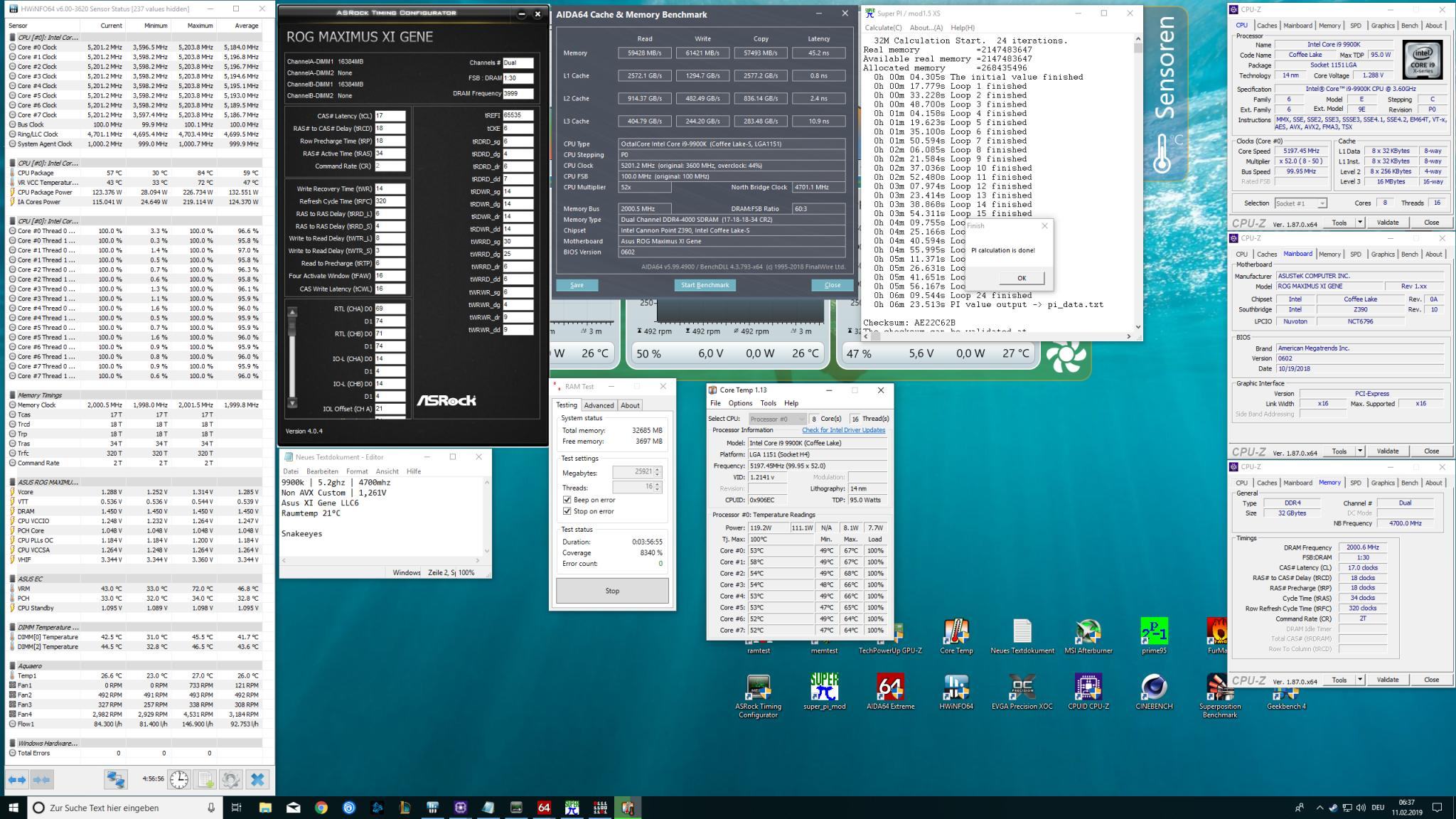Open Format menu in Editor
This screenshot has width=1456, height=819.
coord(357,471)
